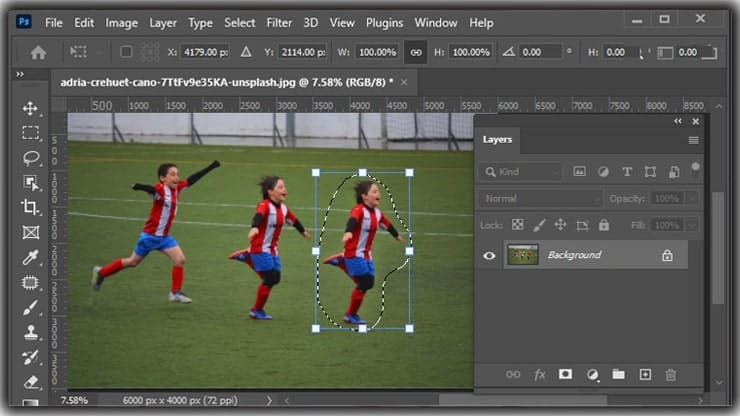Create a new layer group
Image resolution: width=740 pixels, height=416 pixels.
[x=618, y=374]
